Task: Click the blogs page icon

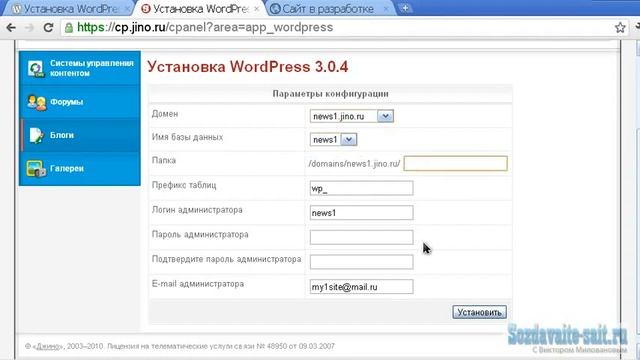Action: point(36,136)
